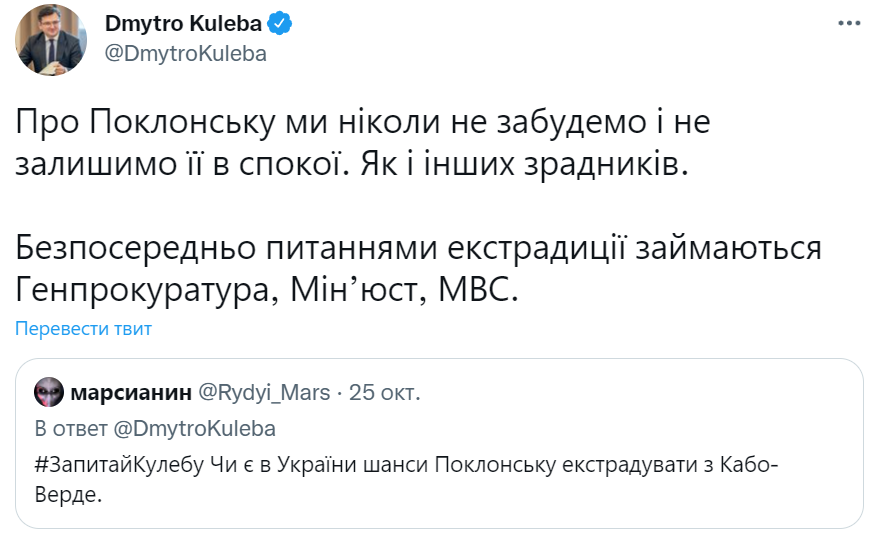Screen dimensions: 881x533
Task: Open the 25 окт. timestamp
Action: [x=384, y=392]
